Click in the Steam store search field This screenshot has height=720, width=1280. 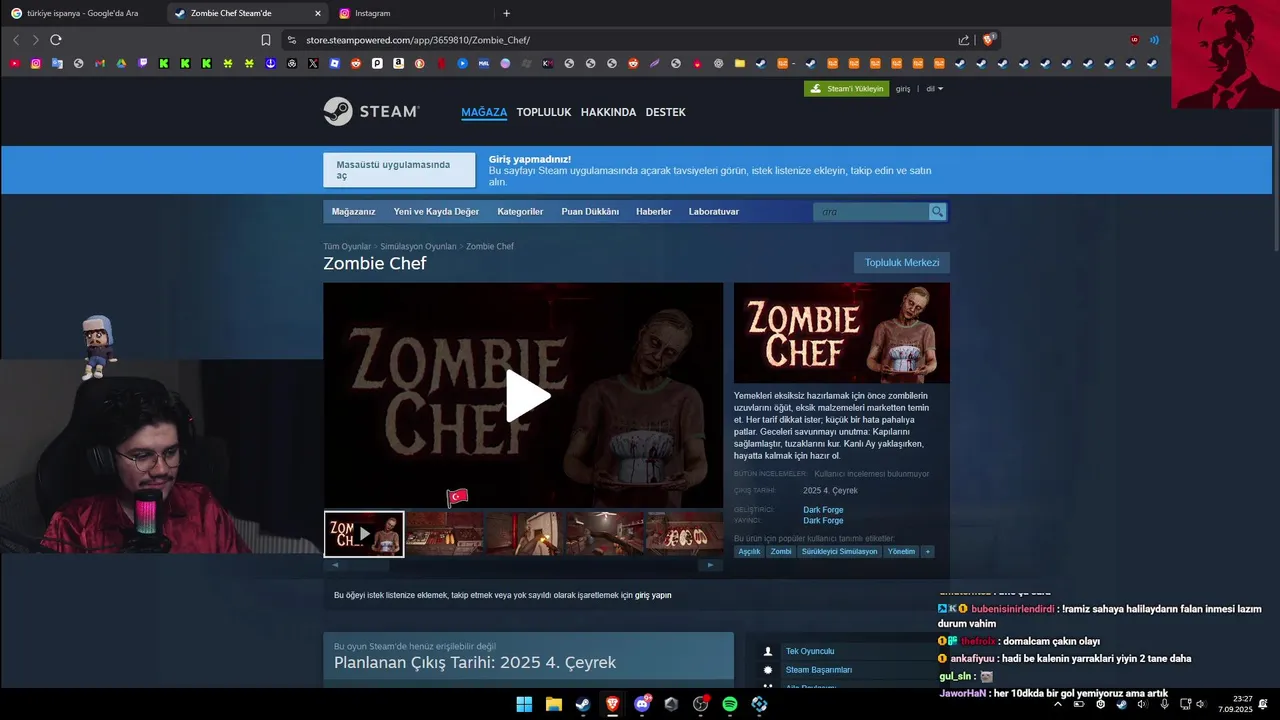(x=871, y=212)
